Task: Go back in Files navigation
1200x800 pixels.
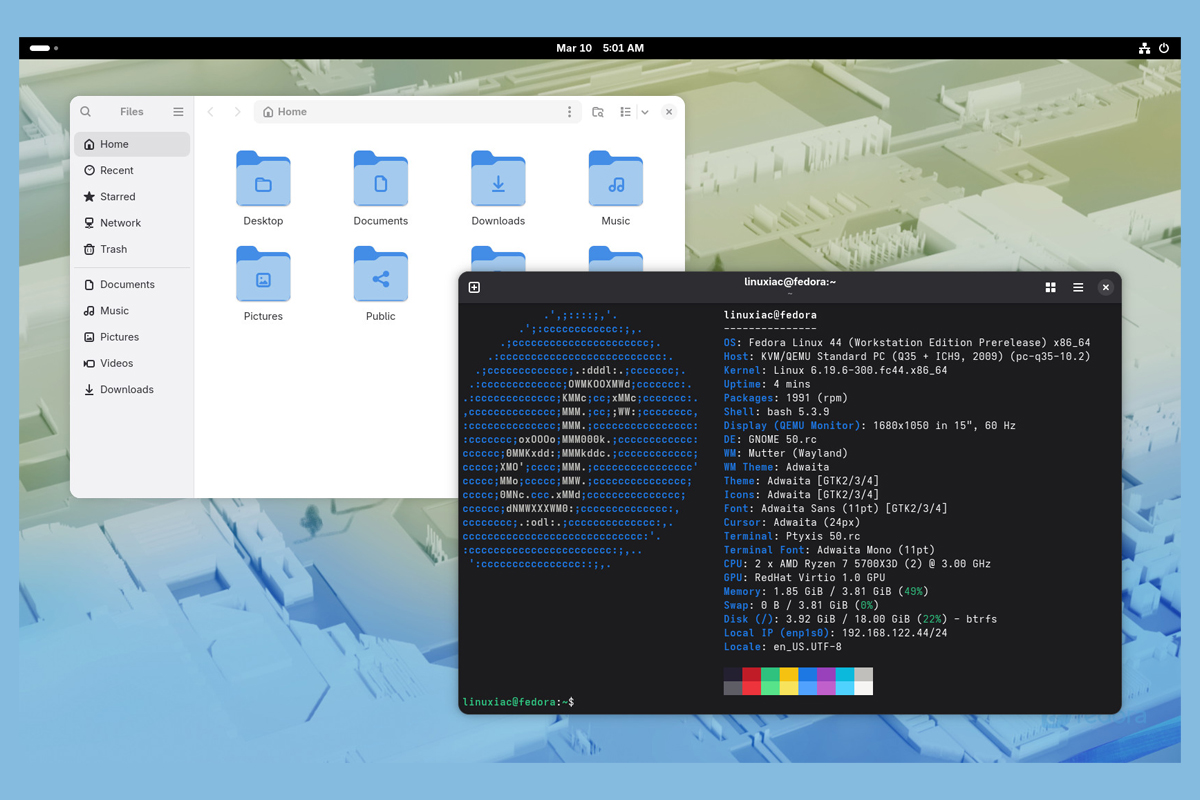Action: point(211,112)
